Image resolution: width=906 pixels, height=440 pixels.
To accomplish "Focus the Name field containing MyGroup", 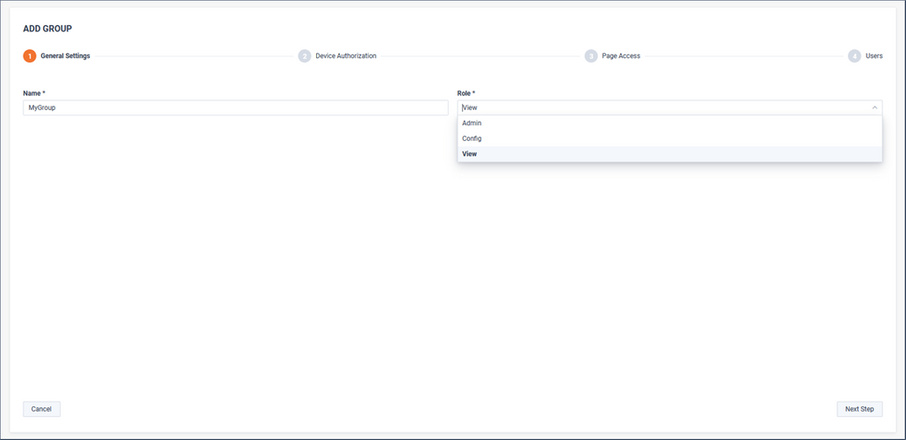I will pos(236,107).
